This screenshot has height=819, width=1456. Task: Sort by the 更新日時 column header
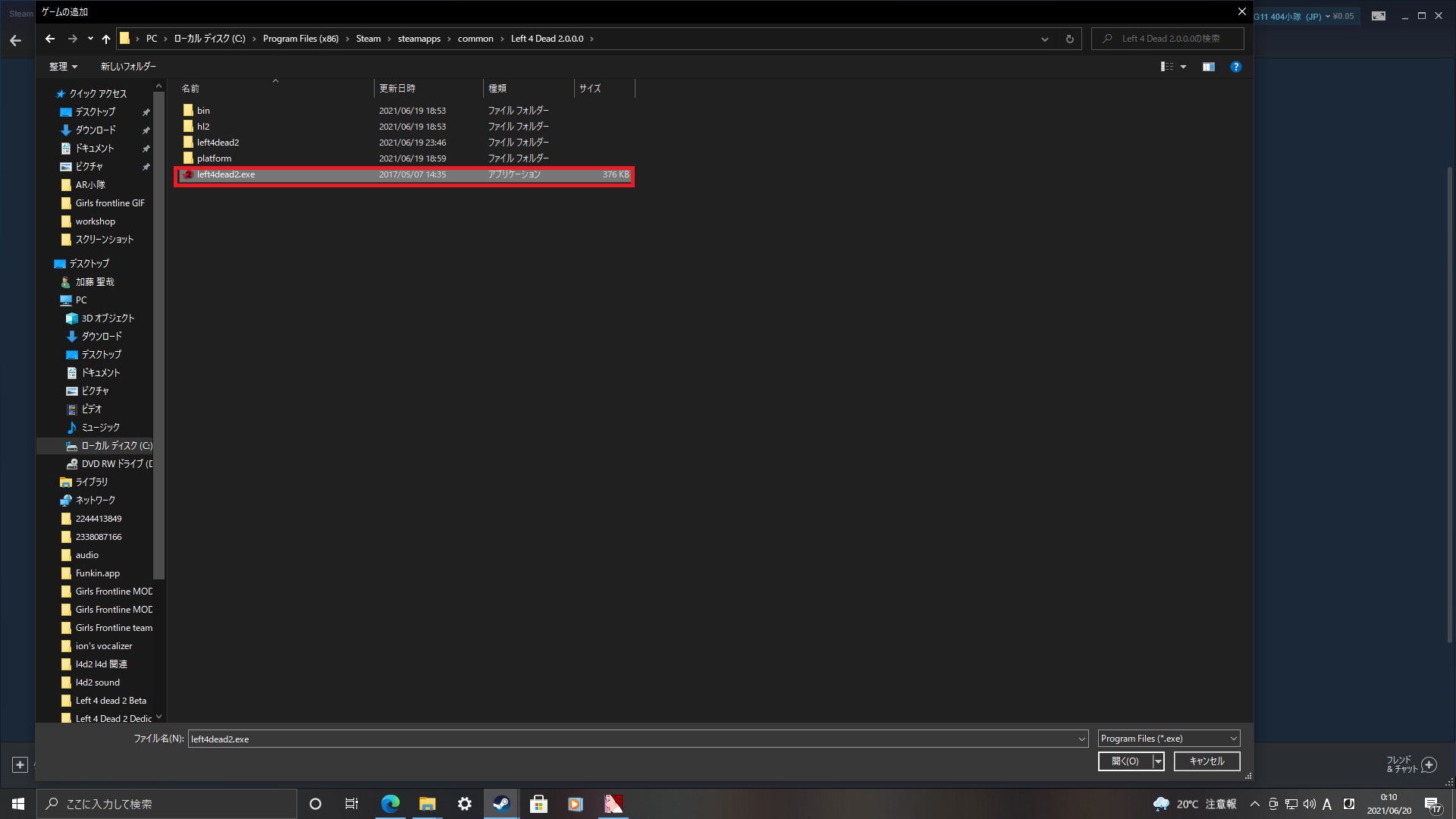click(397, 89)
